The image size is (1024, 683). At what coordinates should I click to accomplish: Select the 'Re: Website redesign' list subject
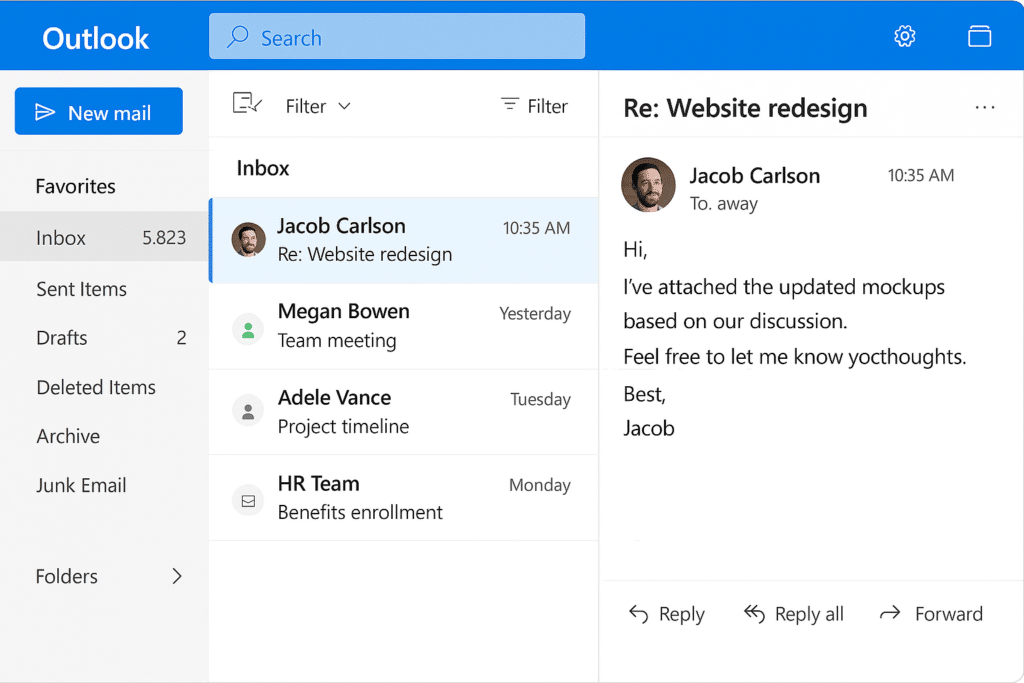point(364,255)
